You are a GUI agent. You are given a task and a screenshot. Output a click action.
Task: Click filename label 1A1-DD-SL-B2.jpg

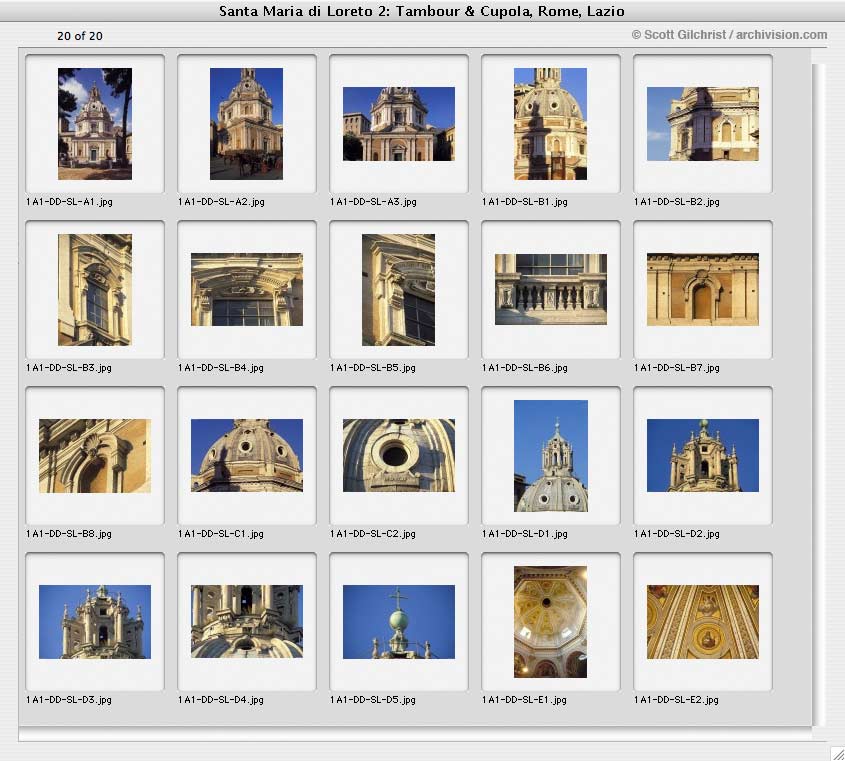[x=677, y=202]
